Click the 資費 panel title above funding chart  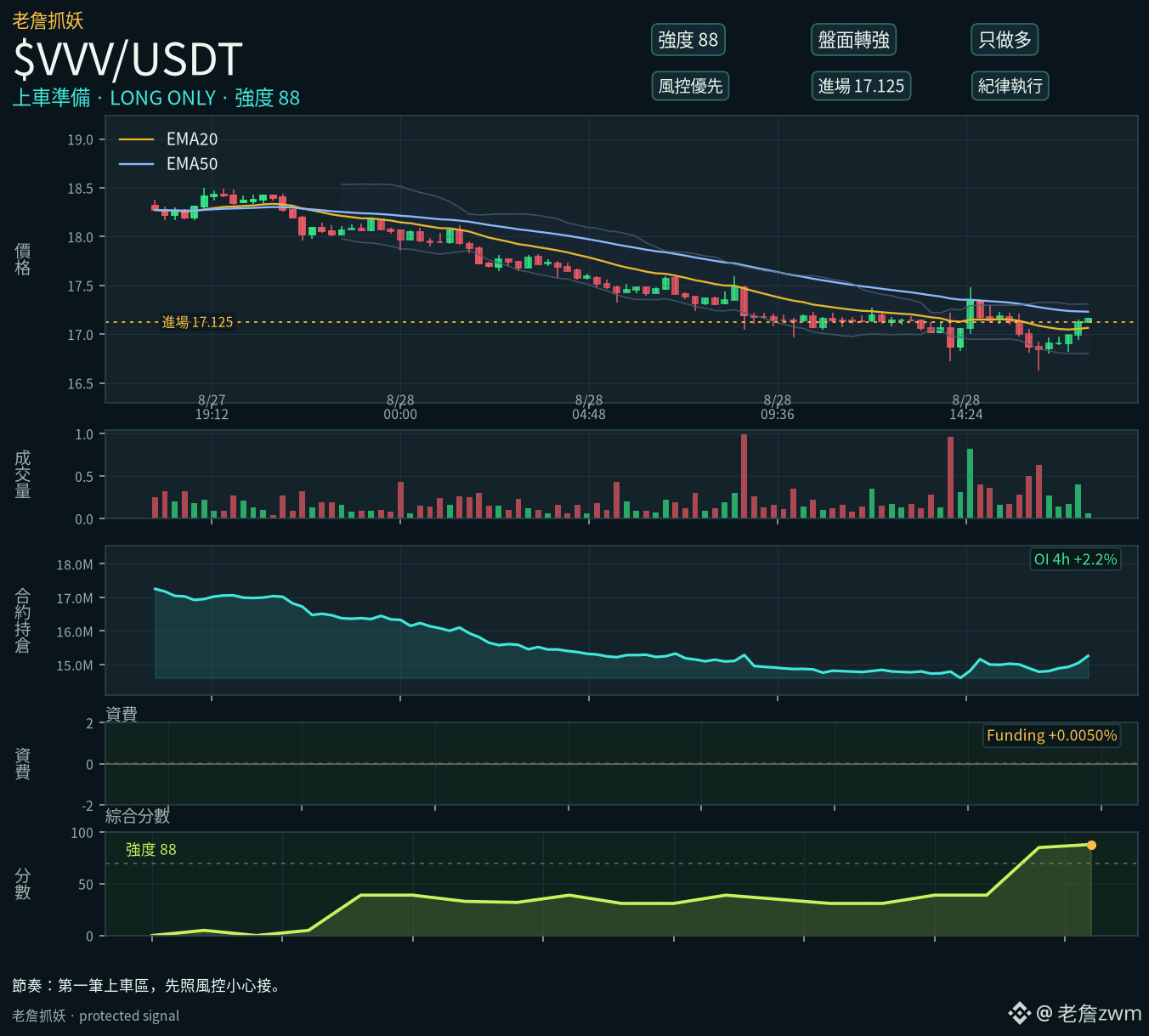click(122, 714)
